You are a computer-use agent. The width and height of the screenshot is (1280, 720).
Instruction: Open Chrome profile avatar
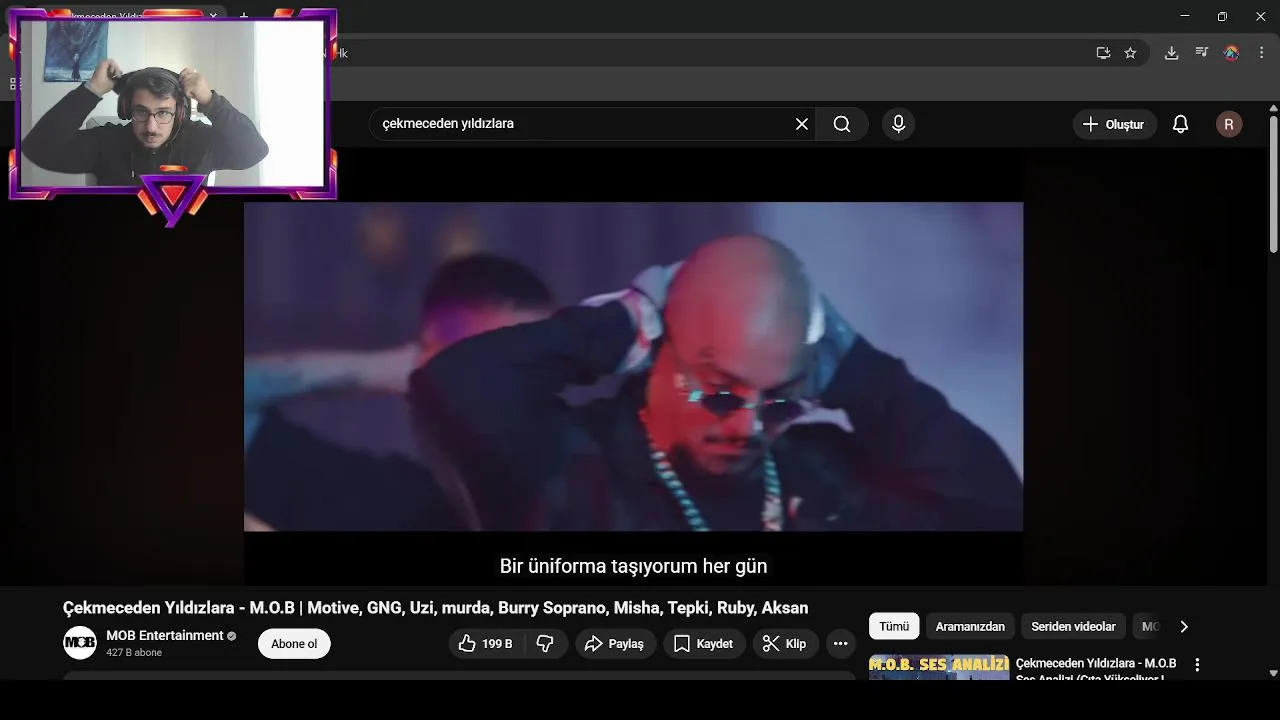click(1232, 53)
